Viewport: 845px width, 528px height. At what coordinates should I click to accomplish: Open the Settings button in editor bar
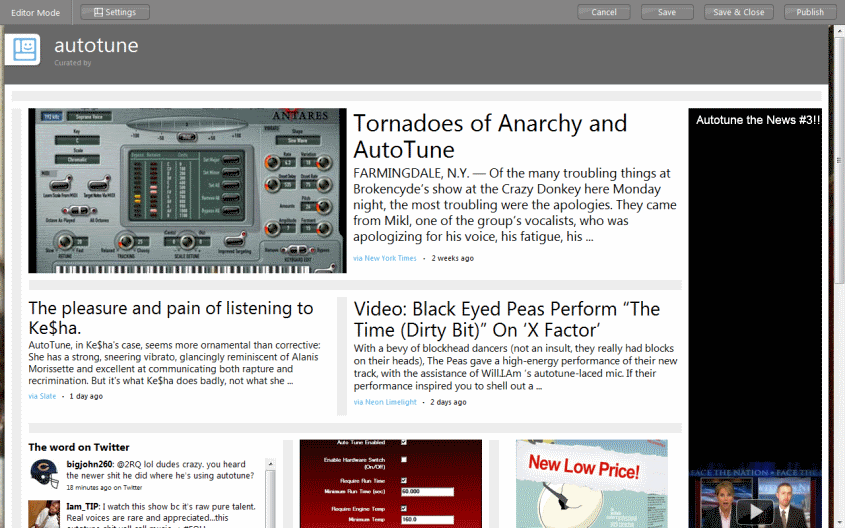[x=115, y=12]
